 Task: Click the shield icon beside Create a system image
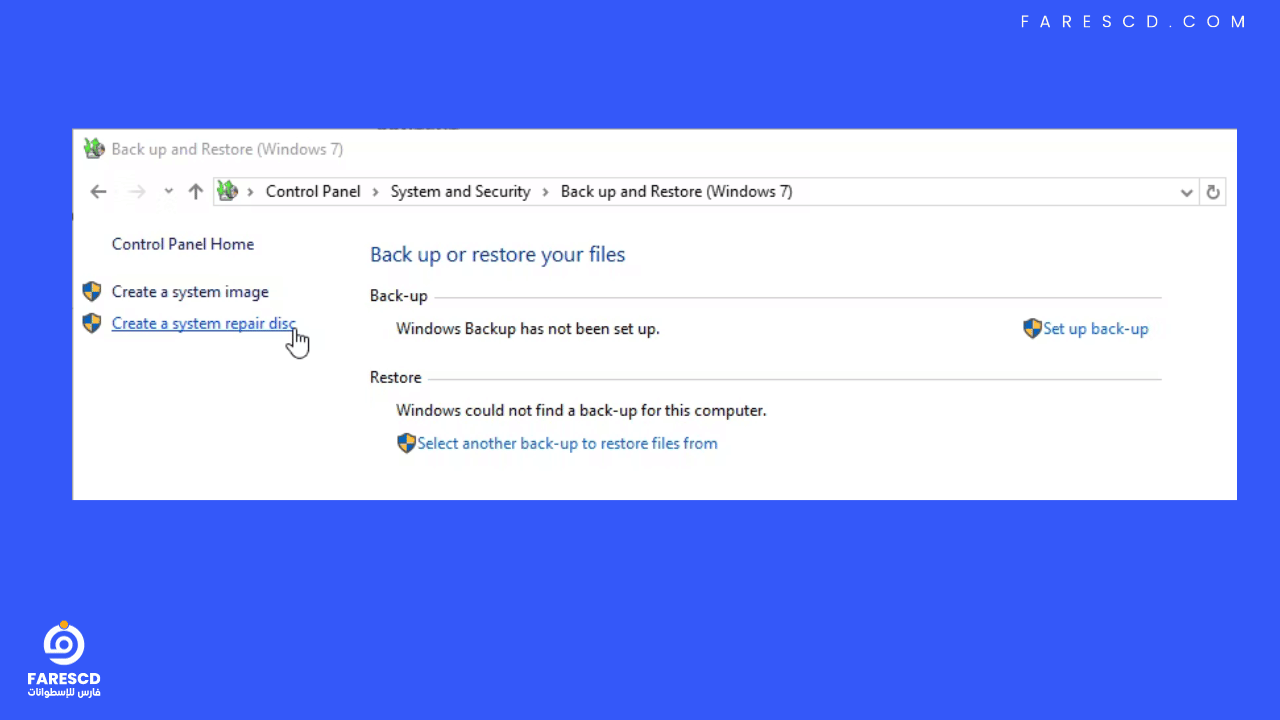point(92,292)
